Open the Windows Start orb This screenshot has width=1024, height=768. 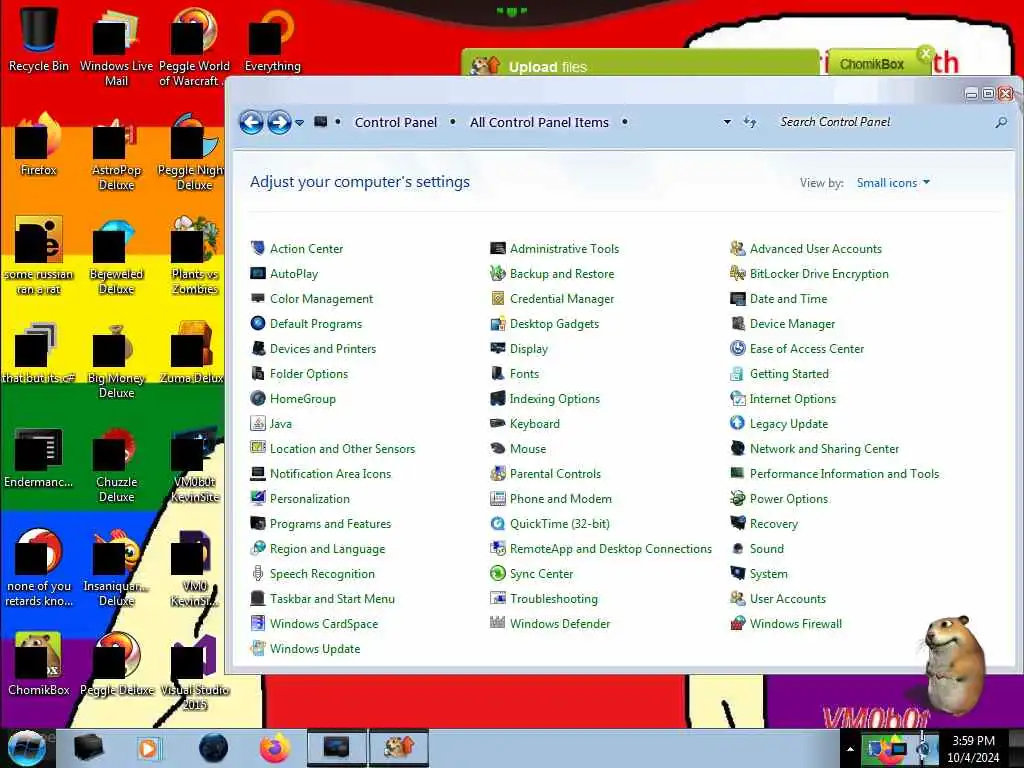[27, 748]
